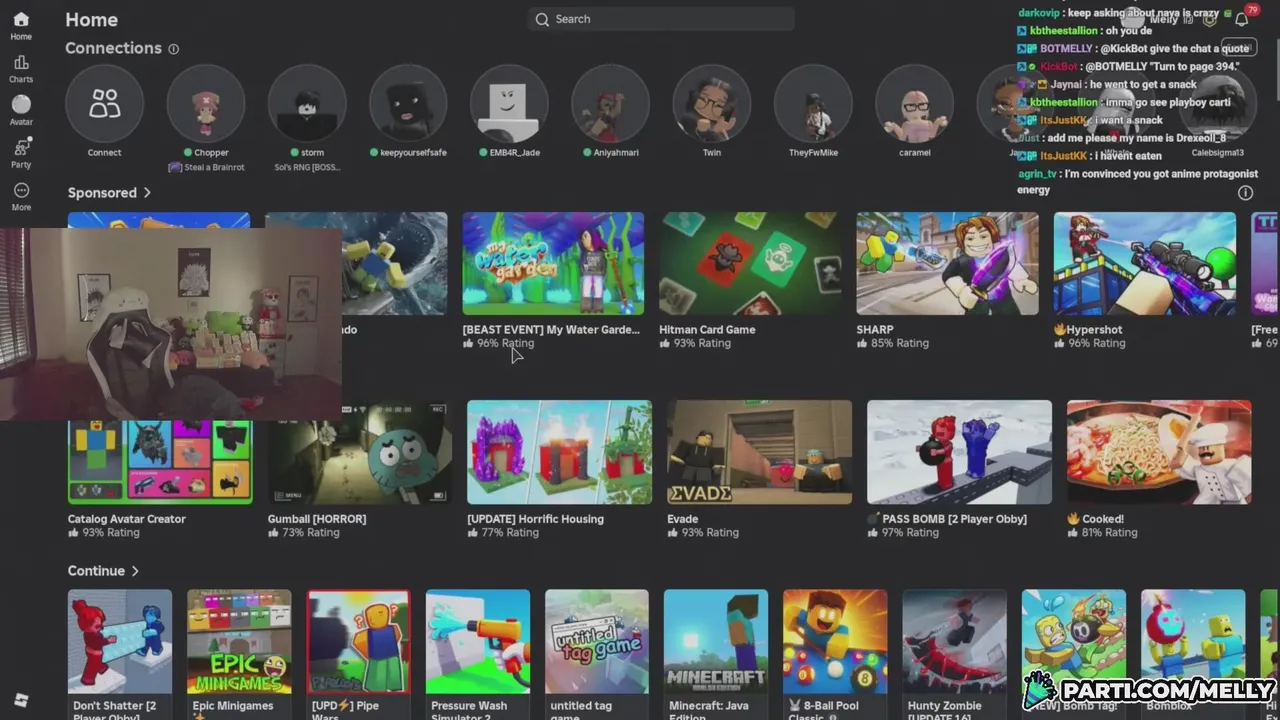
Task: Open Hunty Zombie game tile
Action: (954, 641)
